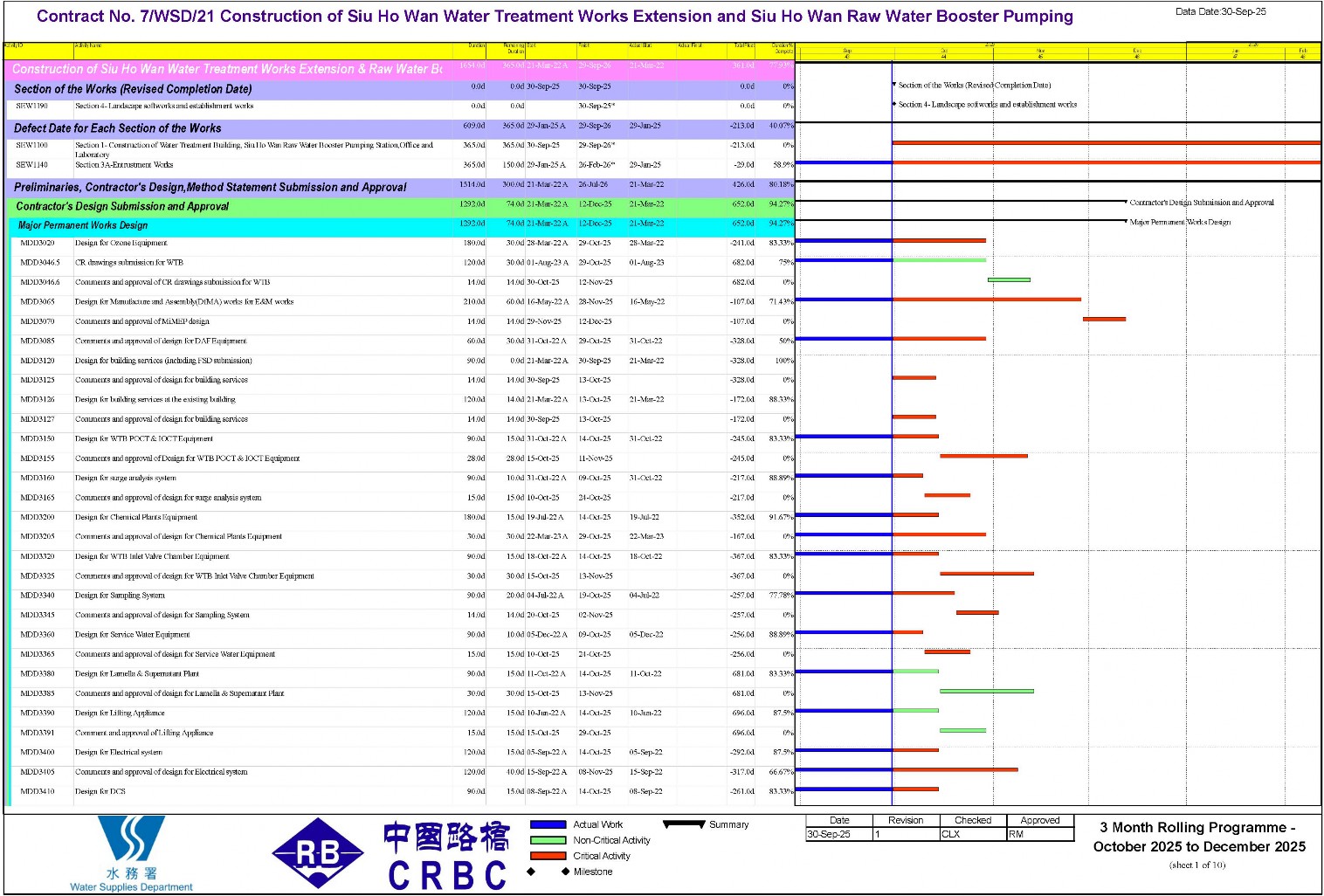Click activity ID "MDD3405"

tap(38, 772)
